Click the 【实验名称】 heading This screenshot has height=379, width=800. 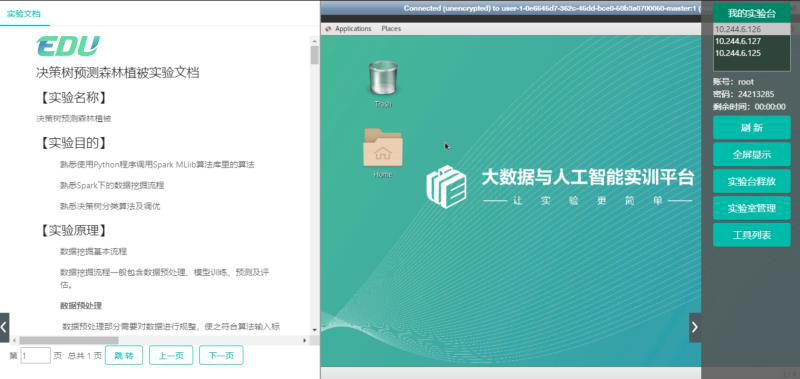click(x=73, y=97)
